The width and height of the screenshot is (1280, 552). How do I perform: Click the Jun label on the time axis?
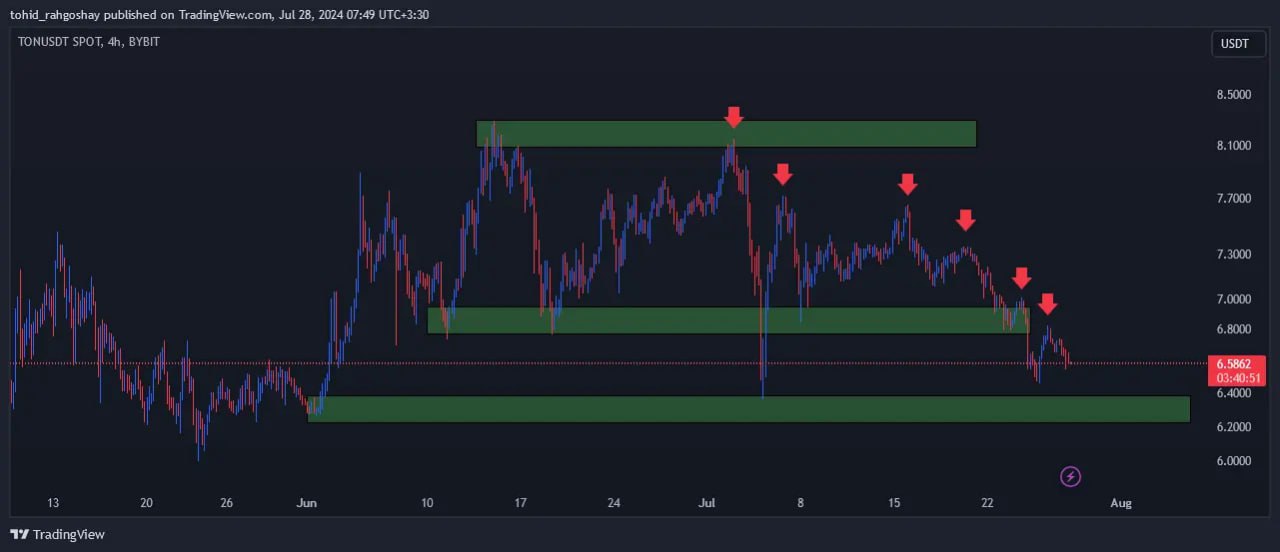[307, 503]
